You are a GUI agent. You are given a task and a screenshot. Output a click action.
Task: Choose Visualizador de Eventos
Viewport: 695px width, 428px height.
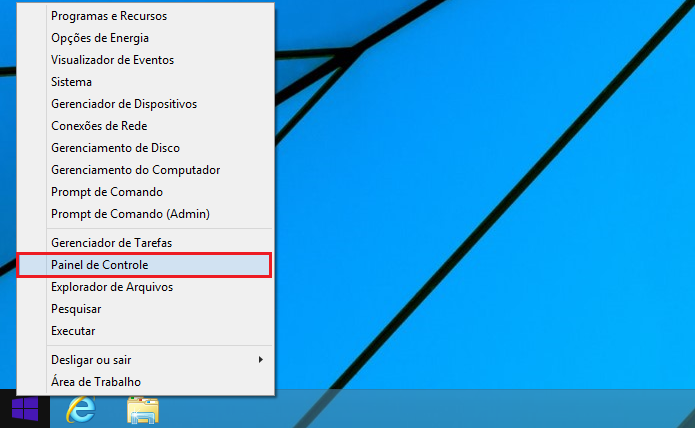[145, 60]
